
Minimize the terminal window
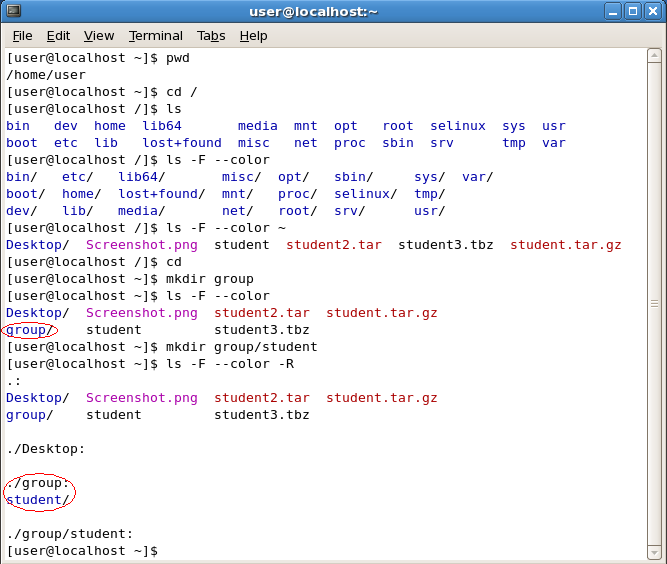[x=613, y=11]
